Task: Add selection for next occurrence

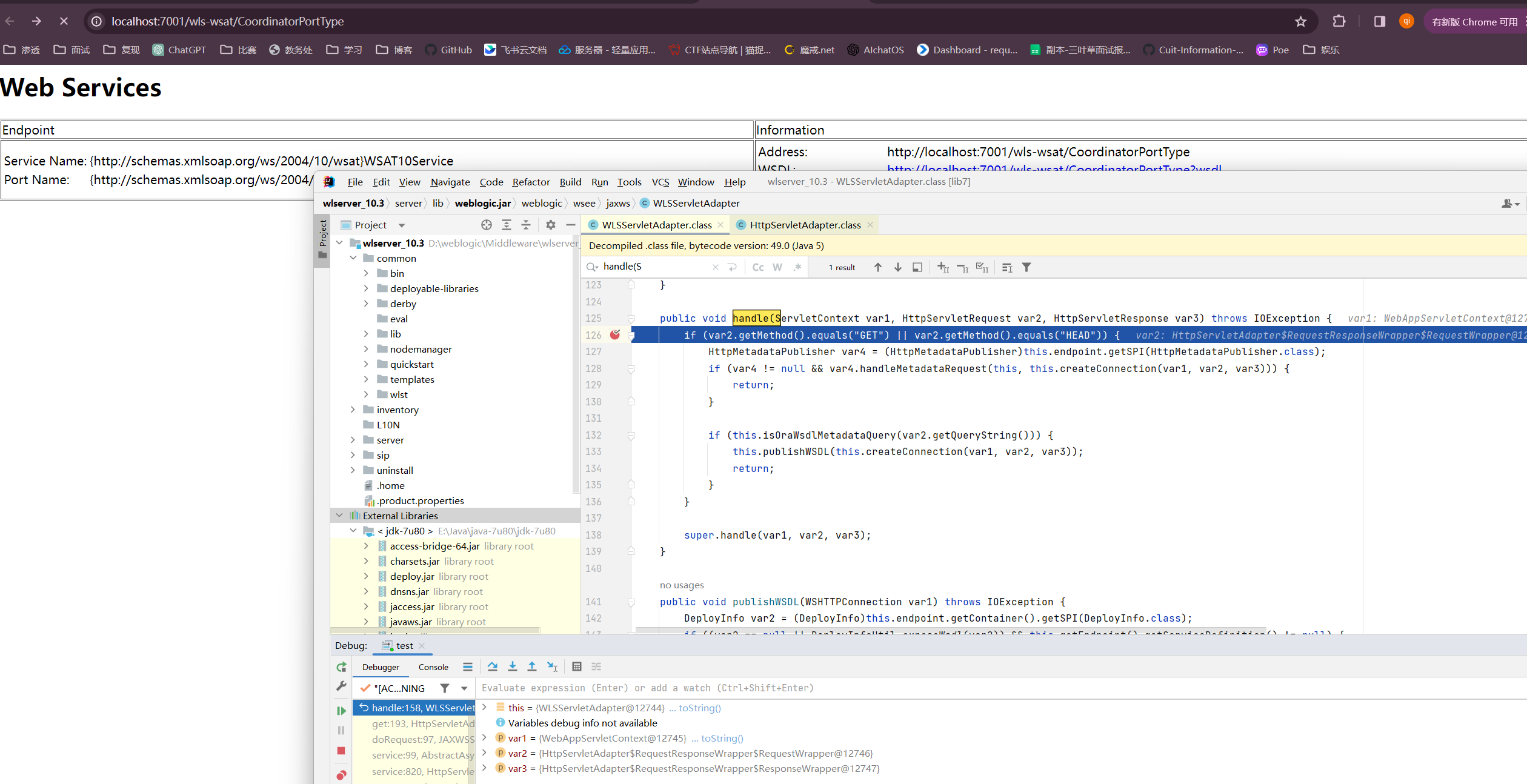Action: [943, 267]
